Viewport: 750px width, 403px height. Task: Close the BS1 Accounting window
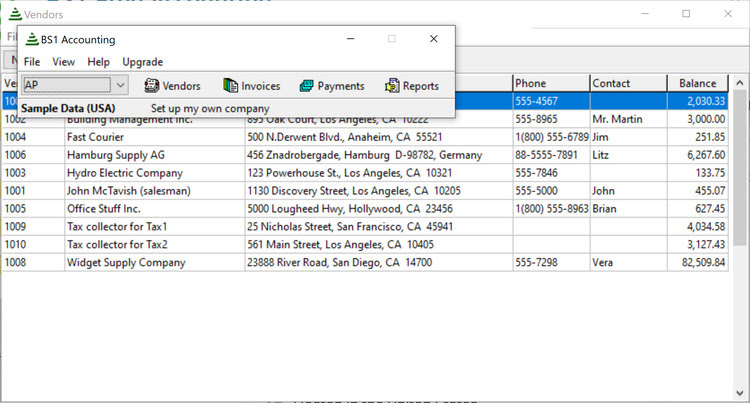[433, 39]
